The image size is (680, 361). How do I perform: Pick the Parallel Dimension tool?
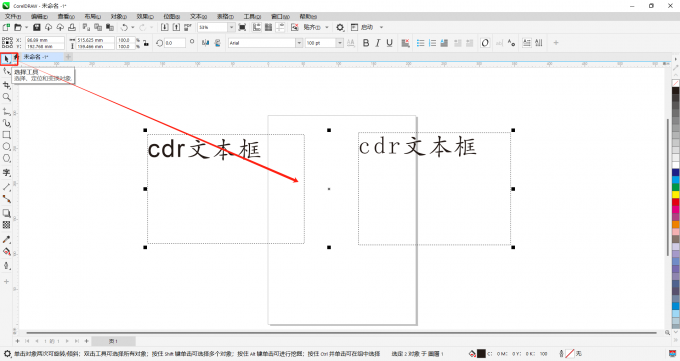click(7, 187)
